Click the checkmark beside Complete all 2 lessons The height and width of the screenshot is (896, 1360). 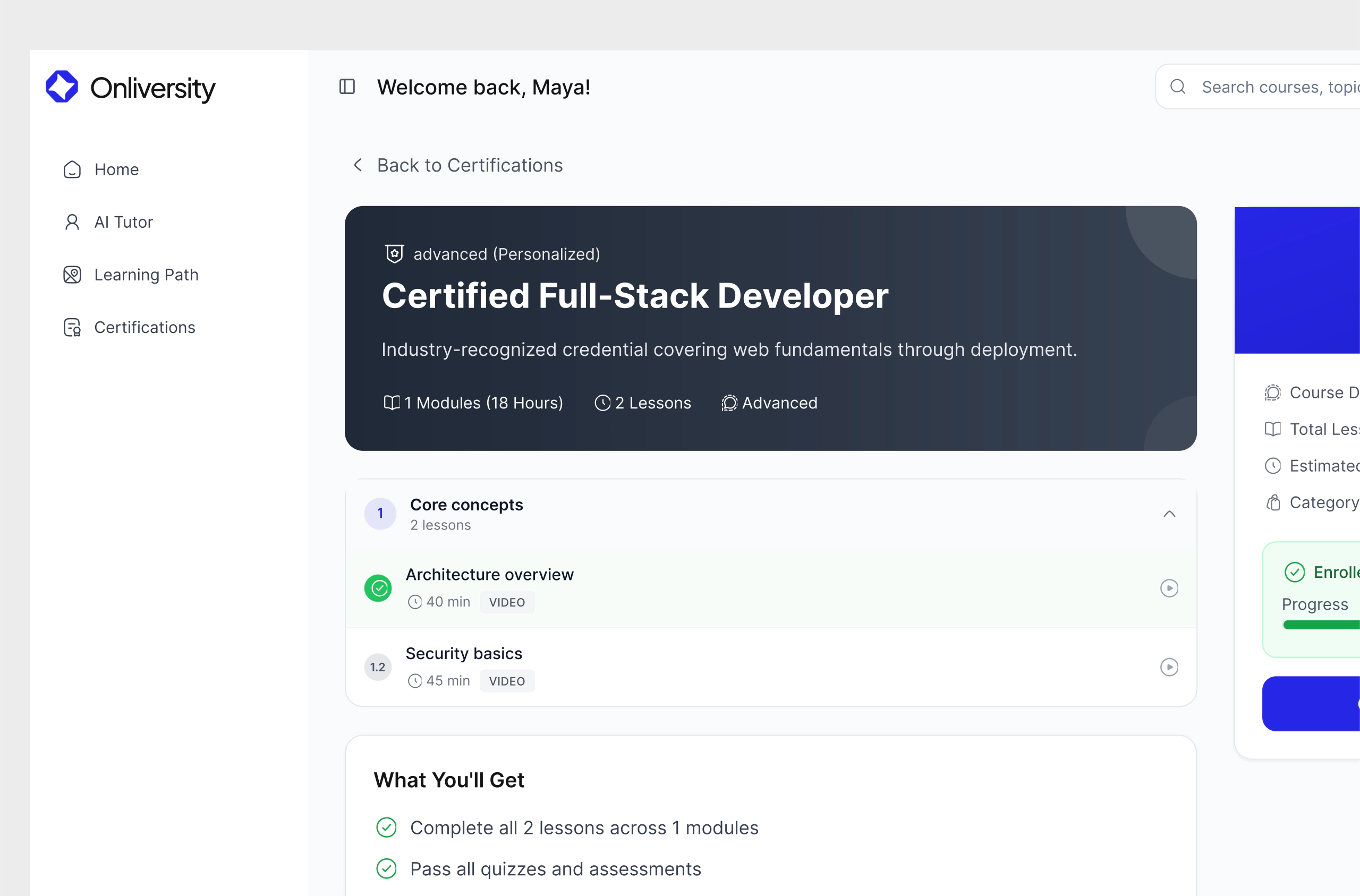(387, 827)
